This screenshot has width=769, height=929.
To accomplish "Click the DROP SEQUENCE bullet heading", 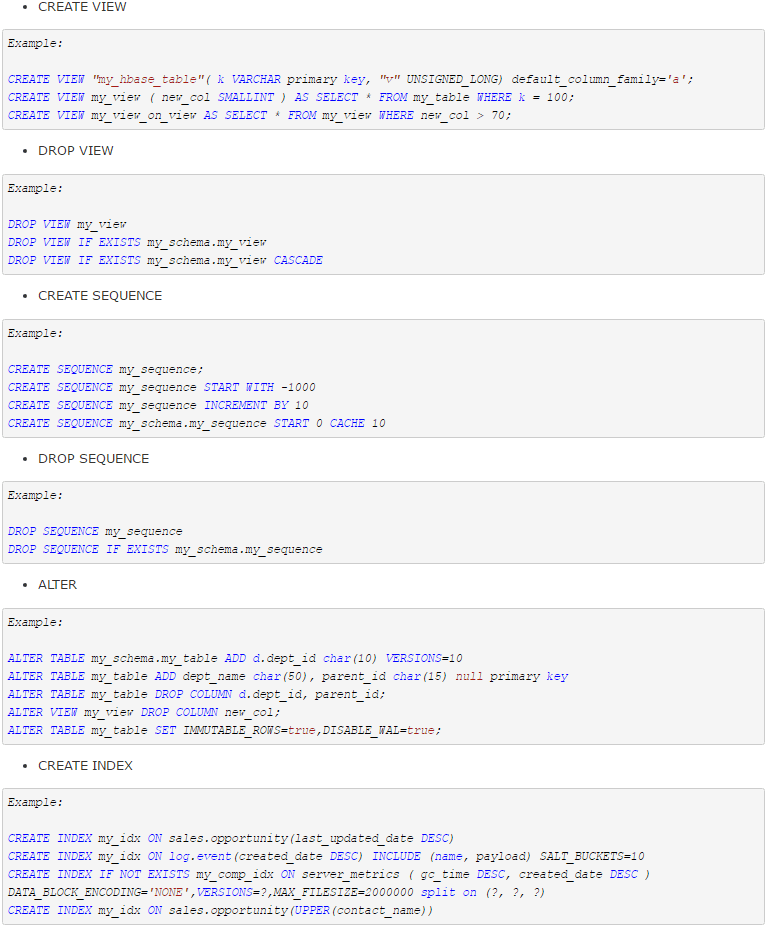I will [x=93, y=459].
